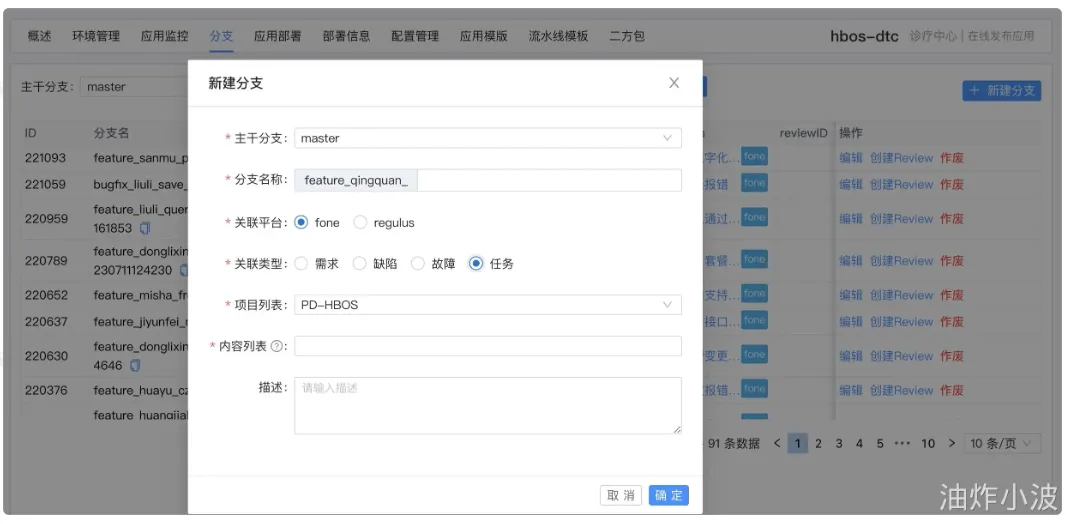Click the reviewID column header
The image size is (1066, 524).
[x=804, y=133]
